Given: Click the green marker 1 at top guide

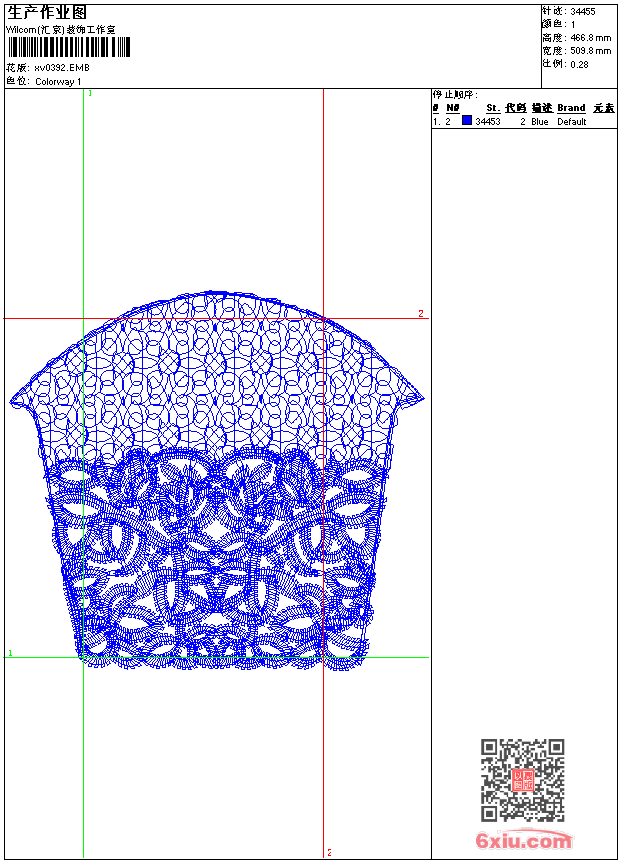Looking at the screenshot, I should coord(90,93).
